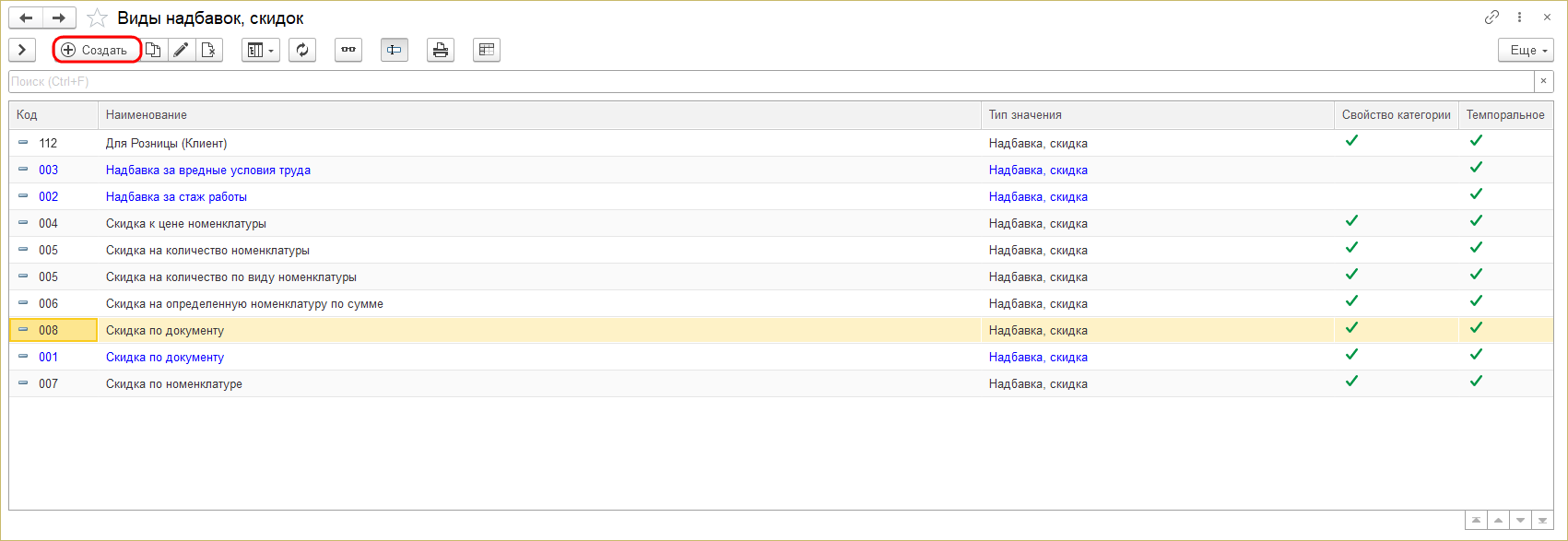
Task: Click Темпоральное checkmark for Надбавка за стаж работы
Action: (x=1476, y=194)
